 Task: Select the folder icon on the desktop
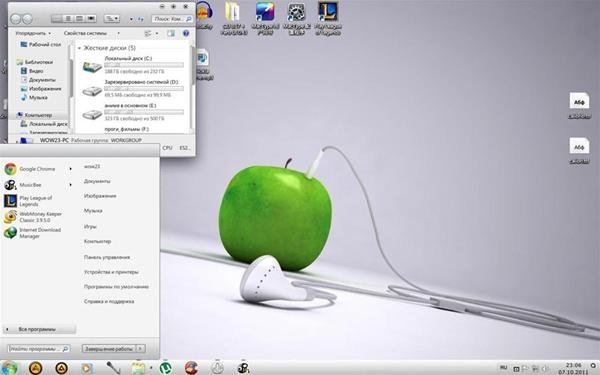coord(233,19)
